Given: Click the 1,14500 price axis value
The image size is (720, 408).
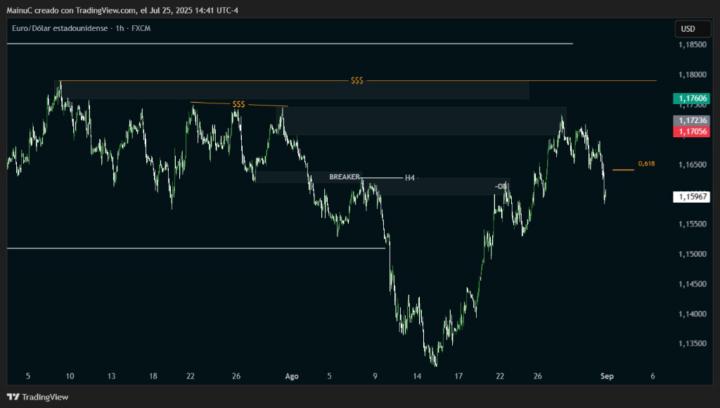Looking at the screenshot, I should (692, 284).
